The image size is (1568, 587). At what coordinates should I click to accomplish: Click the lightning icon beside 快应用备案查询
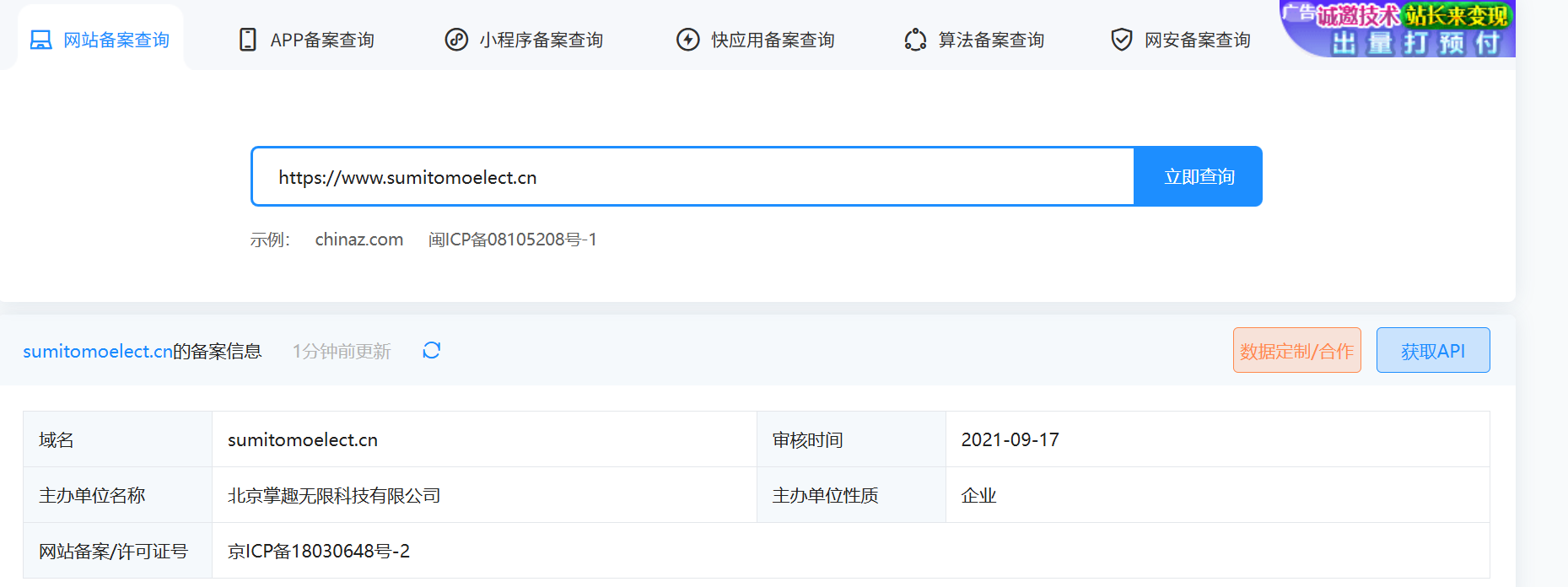(x=688, y=40)
